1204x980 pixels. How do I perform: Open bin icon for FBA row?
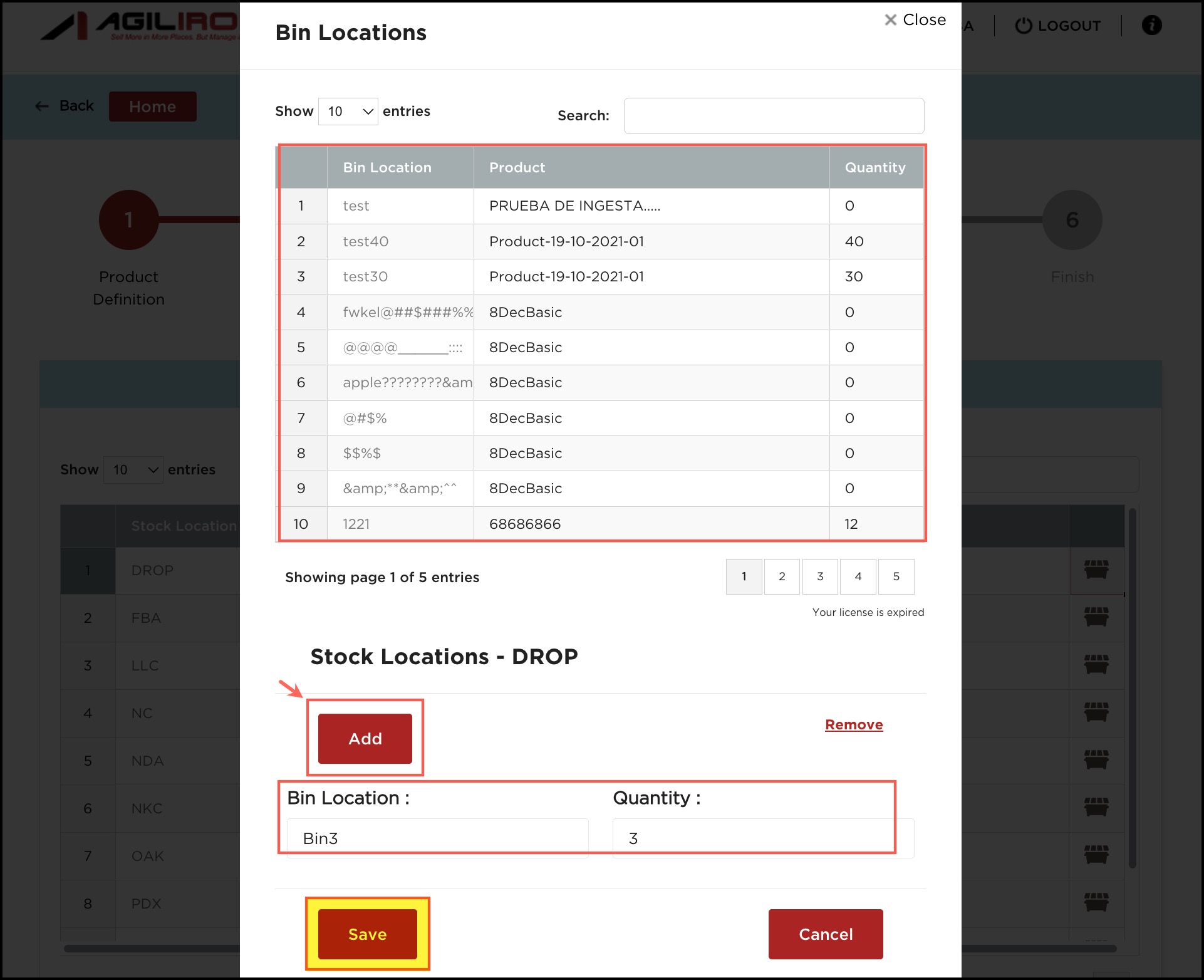(1096, 617)
